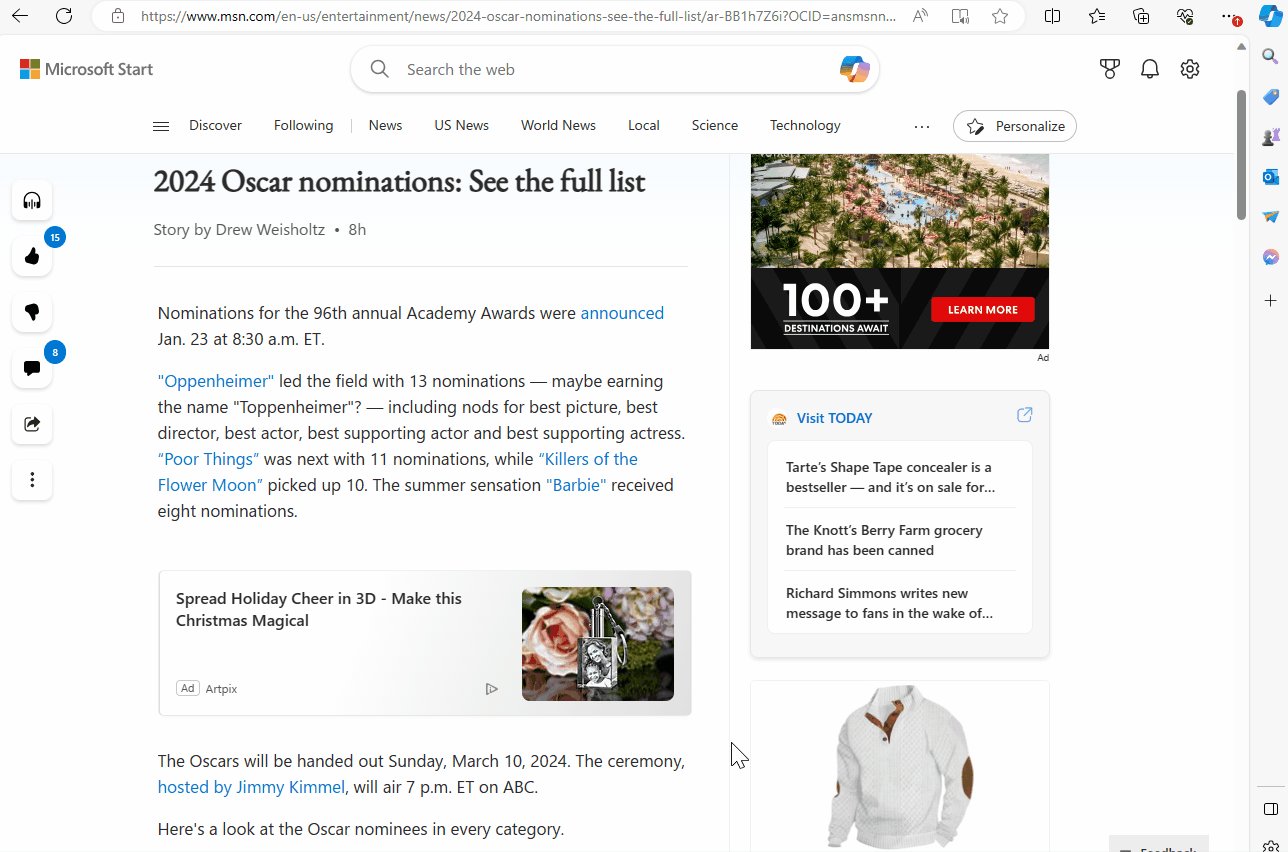Select the Discover tab

coord(215,126)
